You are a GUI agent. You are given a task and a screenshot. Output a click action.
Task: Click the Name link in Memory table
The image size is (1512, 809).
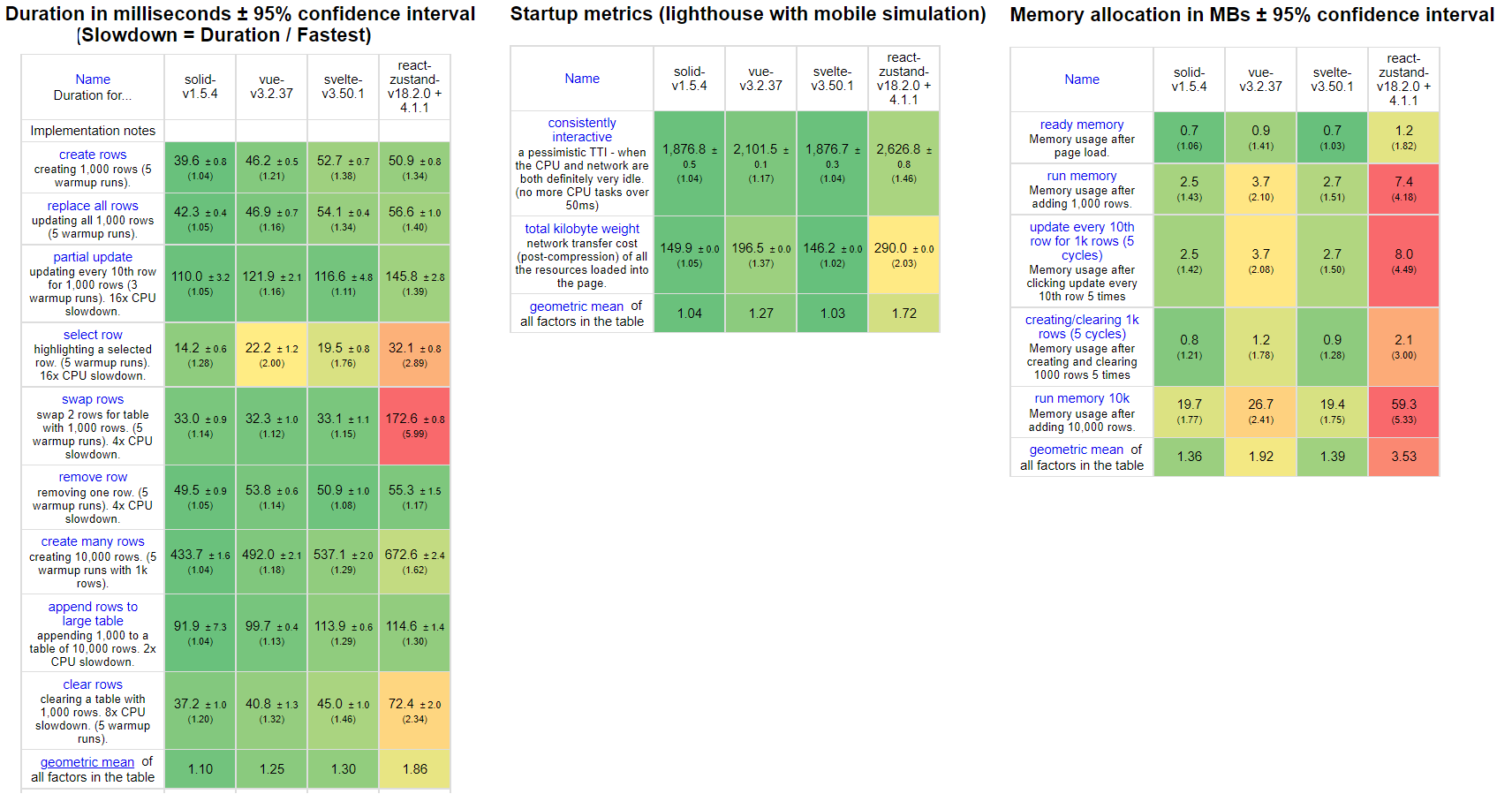click(x=1082, y=79)
